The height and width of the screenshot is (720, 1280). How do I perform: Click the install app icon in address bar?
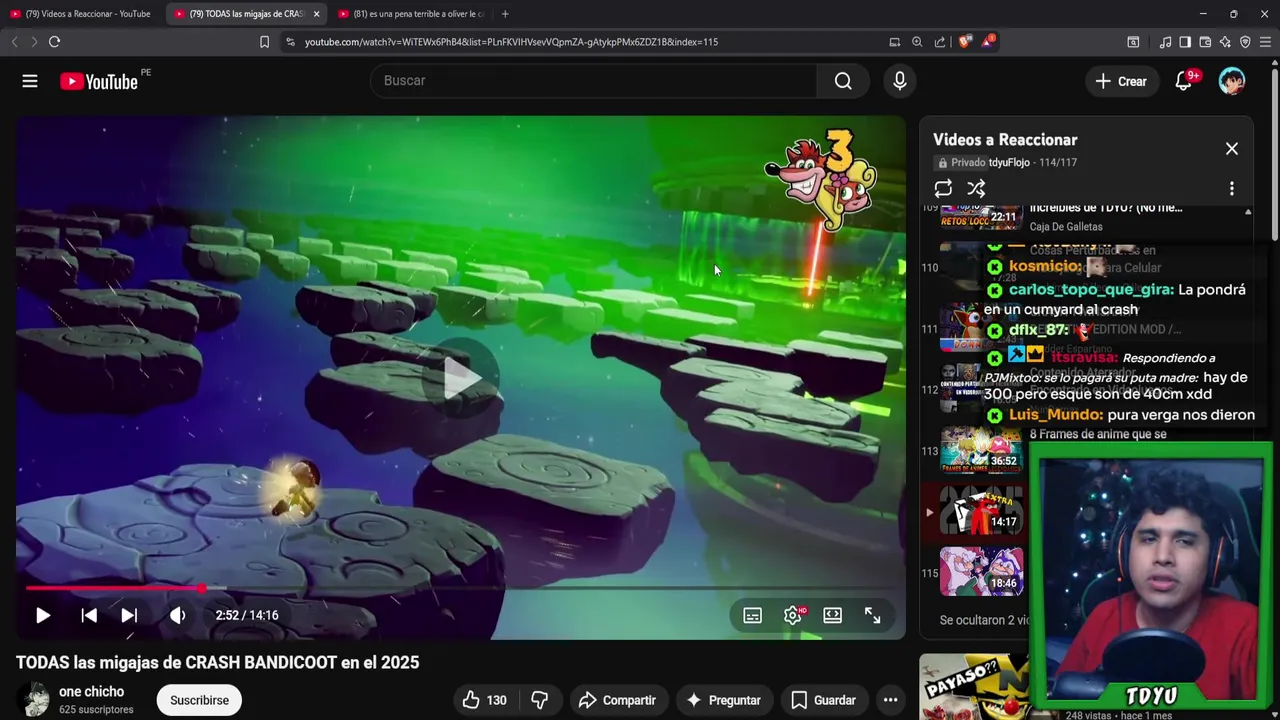pos(894,42)
